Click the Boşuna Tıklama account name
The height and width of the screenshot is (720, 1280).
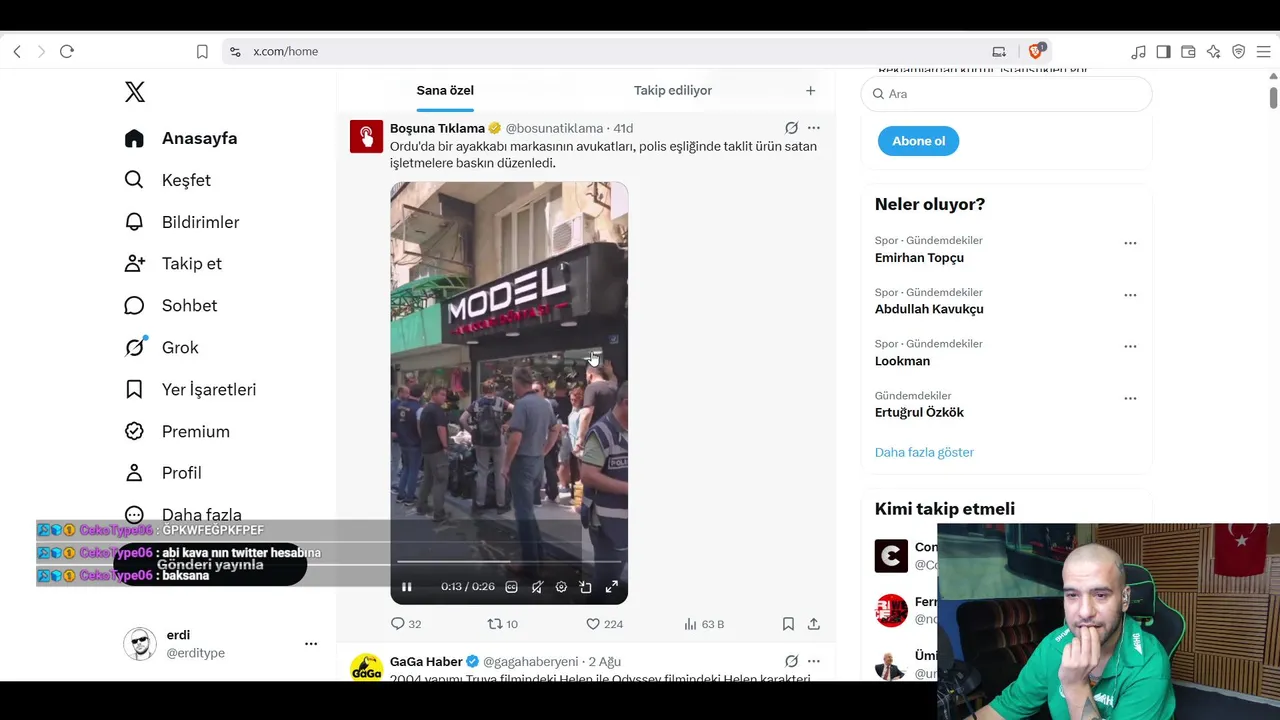pyautogui.click(x=437, y=128)
